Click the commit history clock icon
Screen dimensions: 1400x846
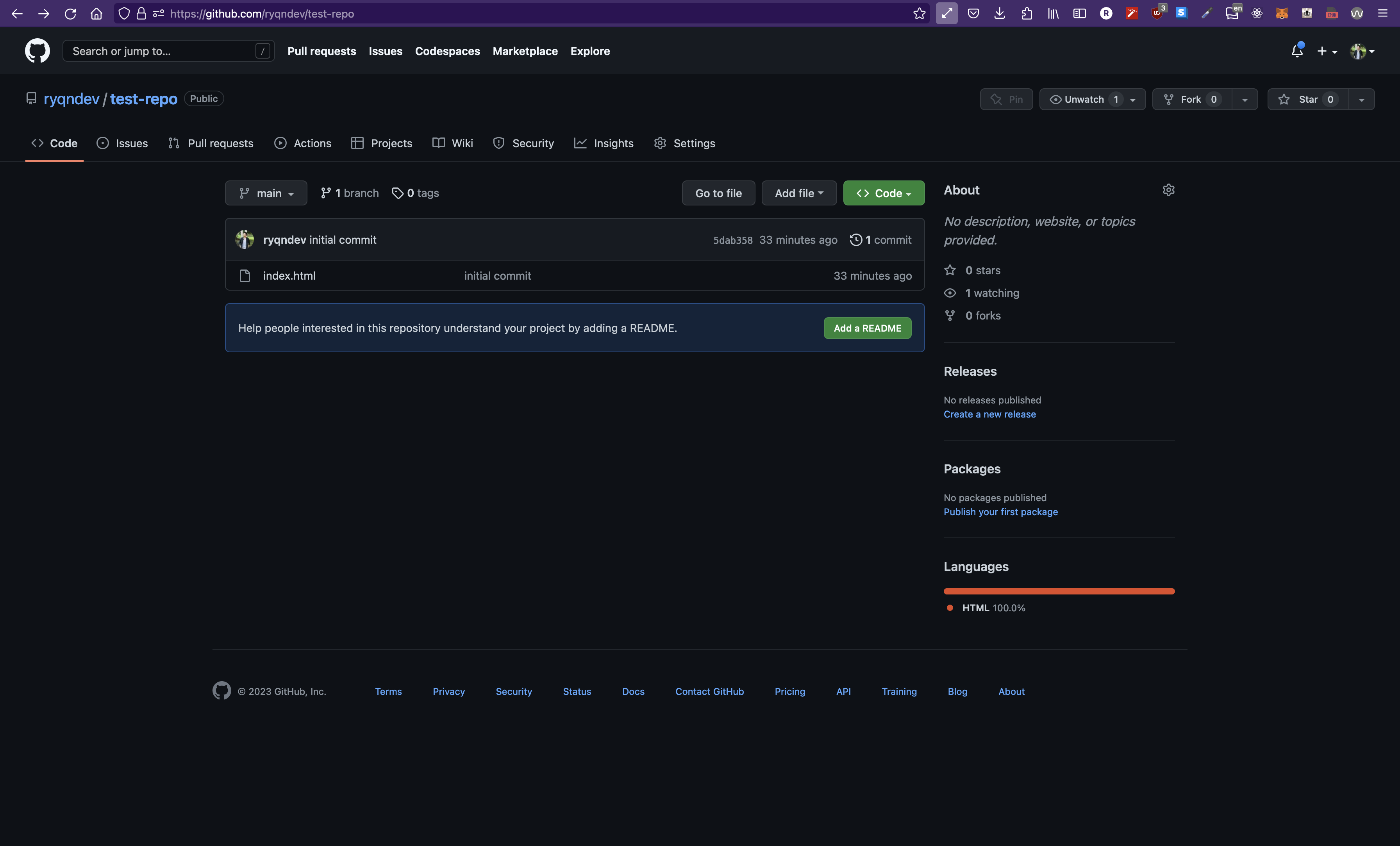[856, 240]
